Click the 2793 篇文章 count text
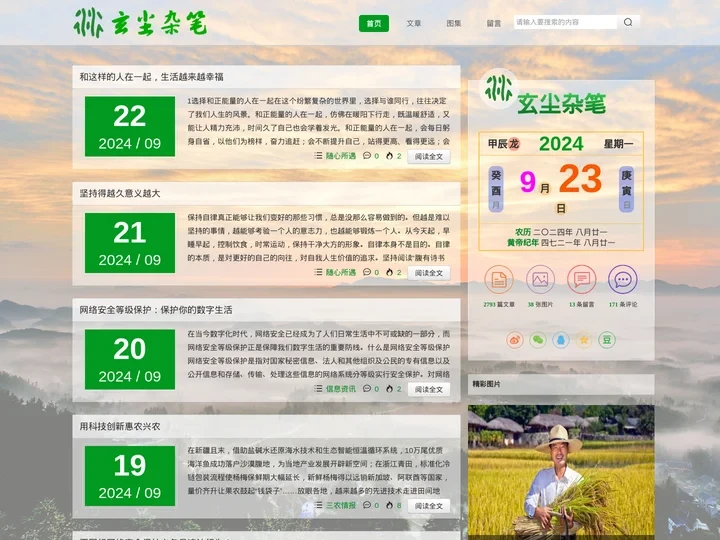Screen dimensions: 720x540 pyautogui.click(x=499, y=304)
